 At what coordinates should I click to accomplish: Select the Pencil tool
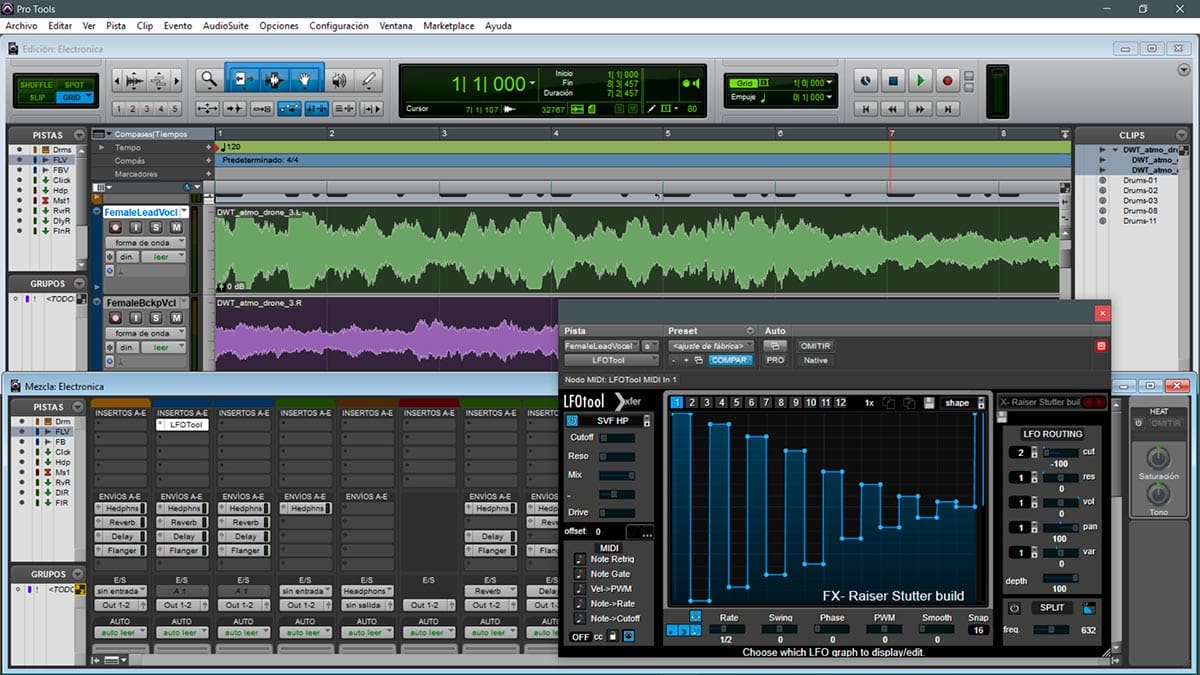(369, 79)
